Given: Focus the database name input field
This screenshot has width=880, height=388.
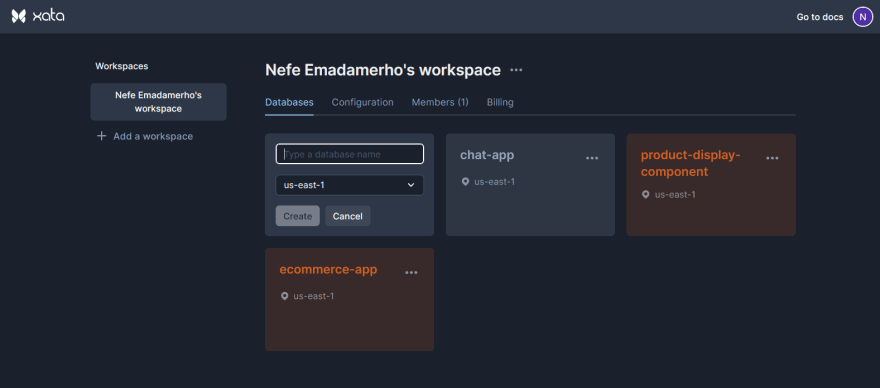Looking at the screenshot, I should (x=350, y=154).
